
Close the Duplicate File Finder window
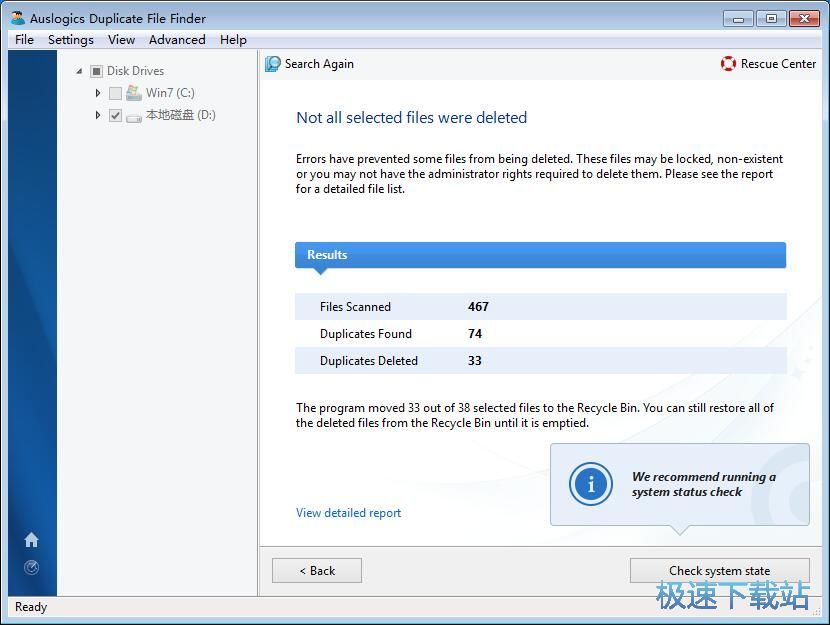[x=804, y=19]
